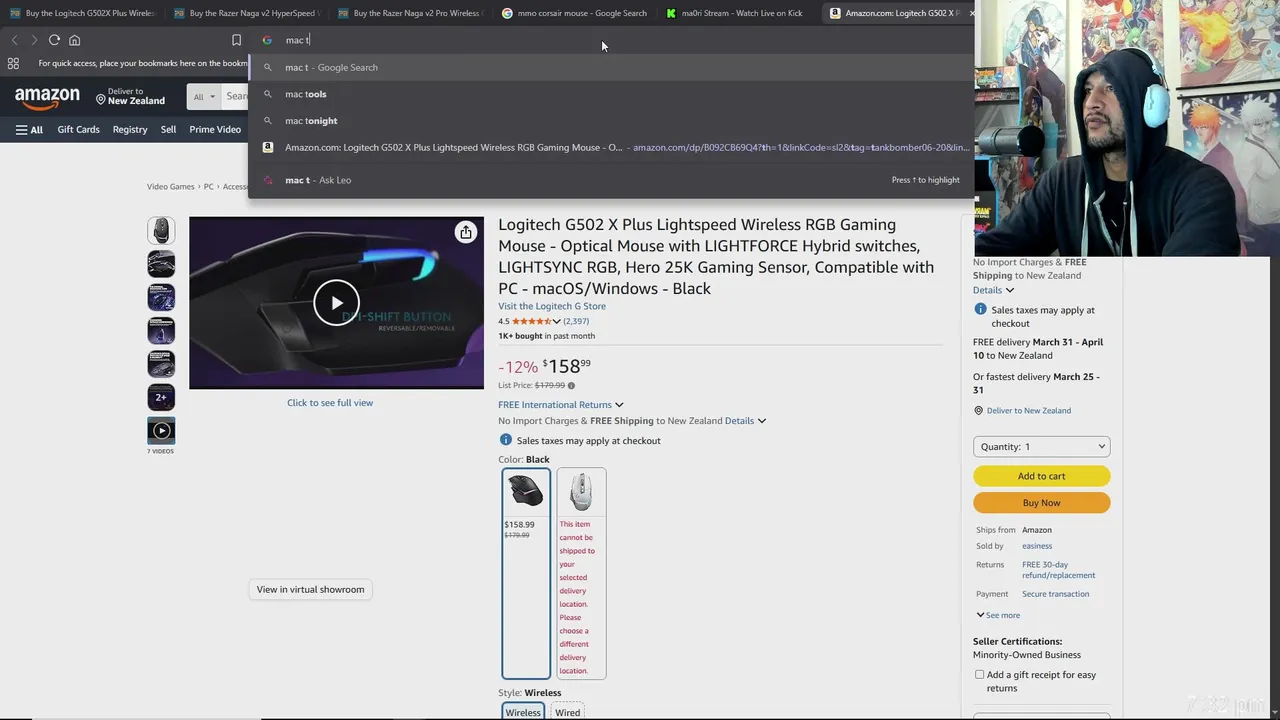Open Registry in Amazon nav
1280x720 pixels.
130,129
